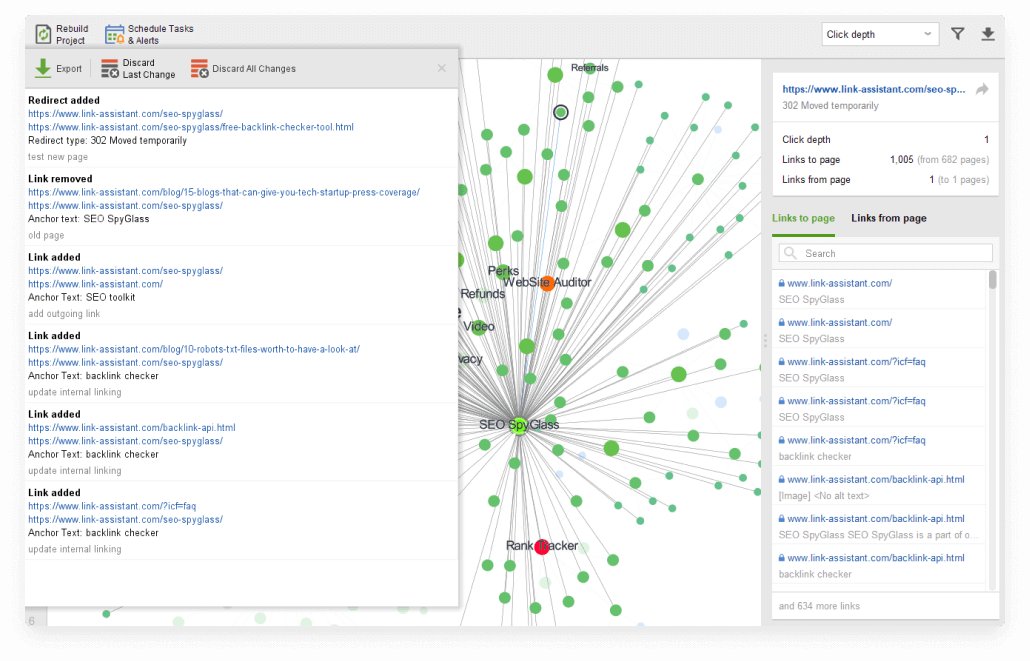Click the free-backlink-checker-tool.html redirect link
This screenshot has height=661, width=1030.
(190, 127)
